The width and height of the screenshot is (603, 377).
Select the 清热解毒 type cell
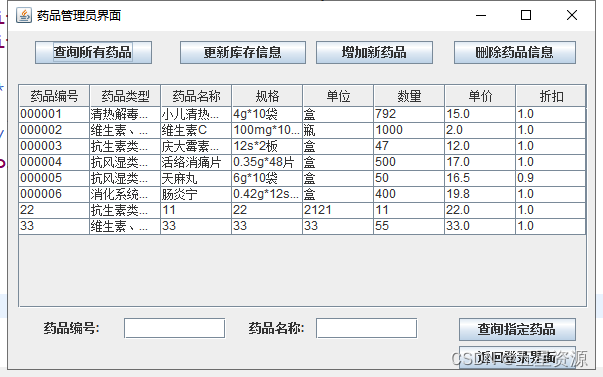tap(125, 114)
